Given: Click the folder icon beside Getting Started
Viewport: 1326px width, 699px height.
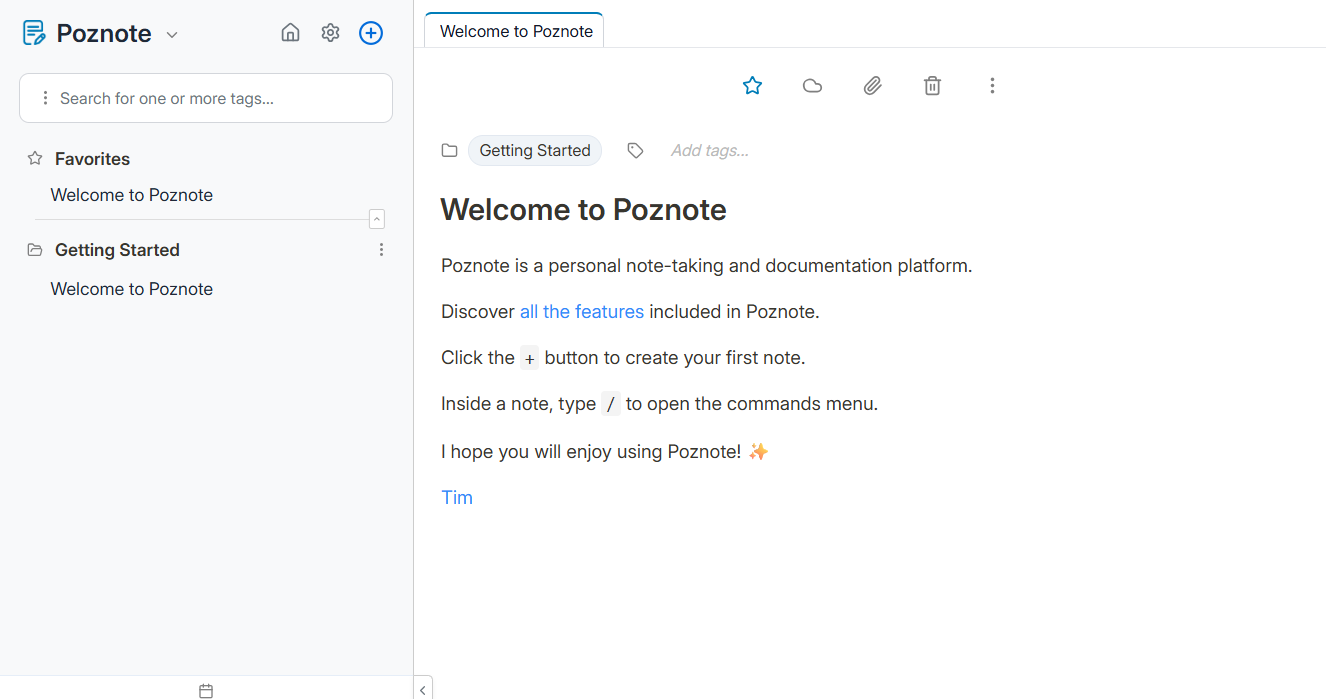Looking at the screenshot, I should 450,150.
